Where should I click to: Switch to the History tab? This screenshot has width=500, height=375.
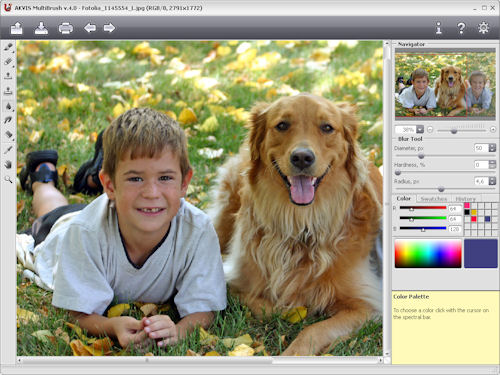465,199
